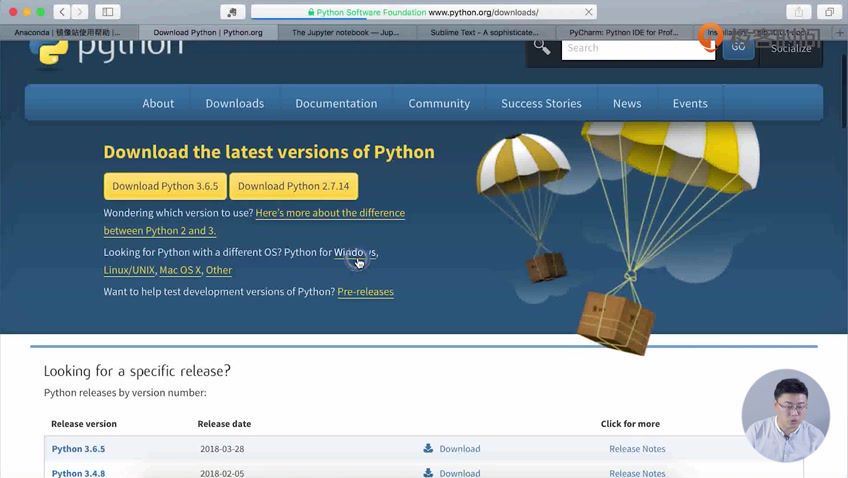Image resolution: width=848 pixels, height=478 pixels.
Task: Open the 'between Python 2 and 3.' link
Action: [x=160, y=230]
